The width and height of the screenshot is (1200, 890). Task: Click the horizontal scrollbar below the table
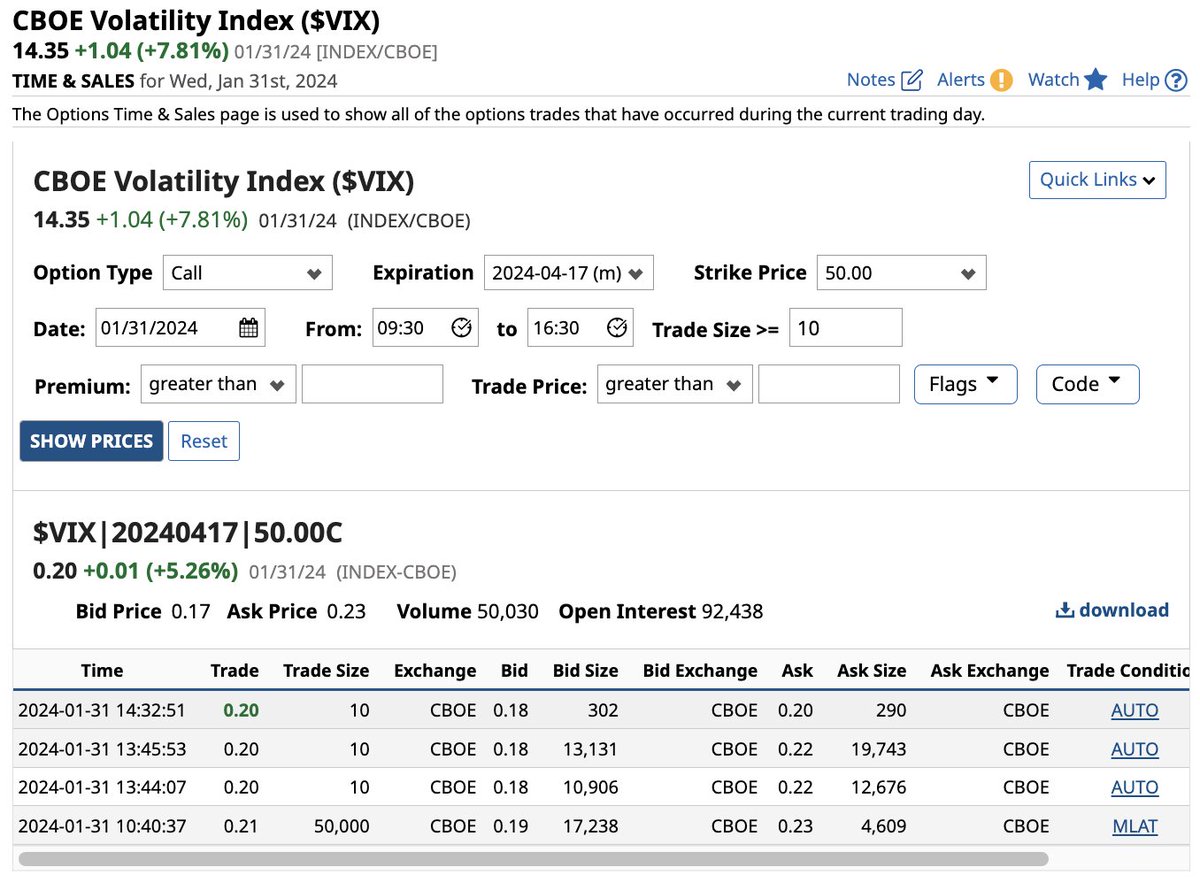(x=530, y=858)
